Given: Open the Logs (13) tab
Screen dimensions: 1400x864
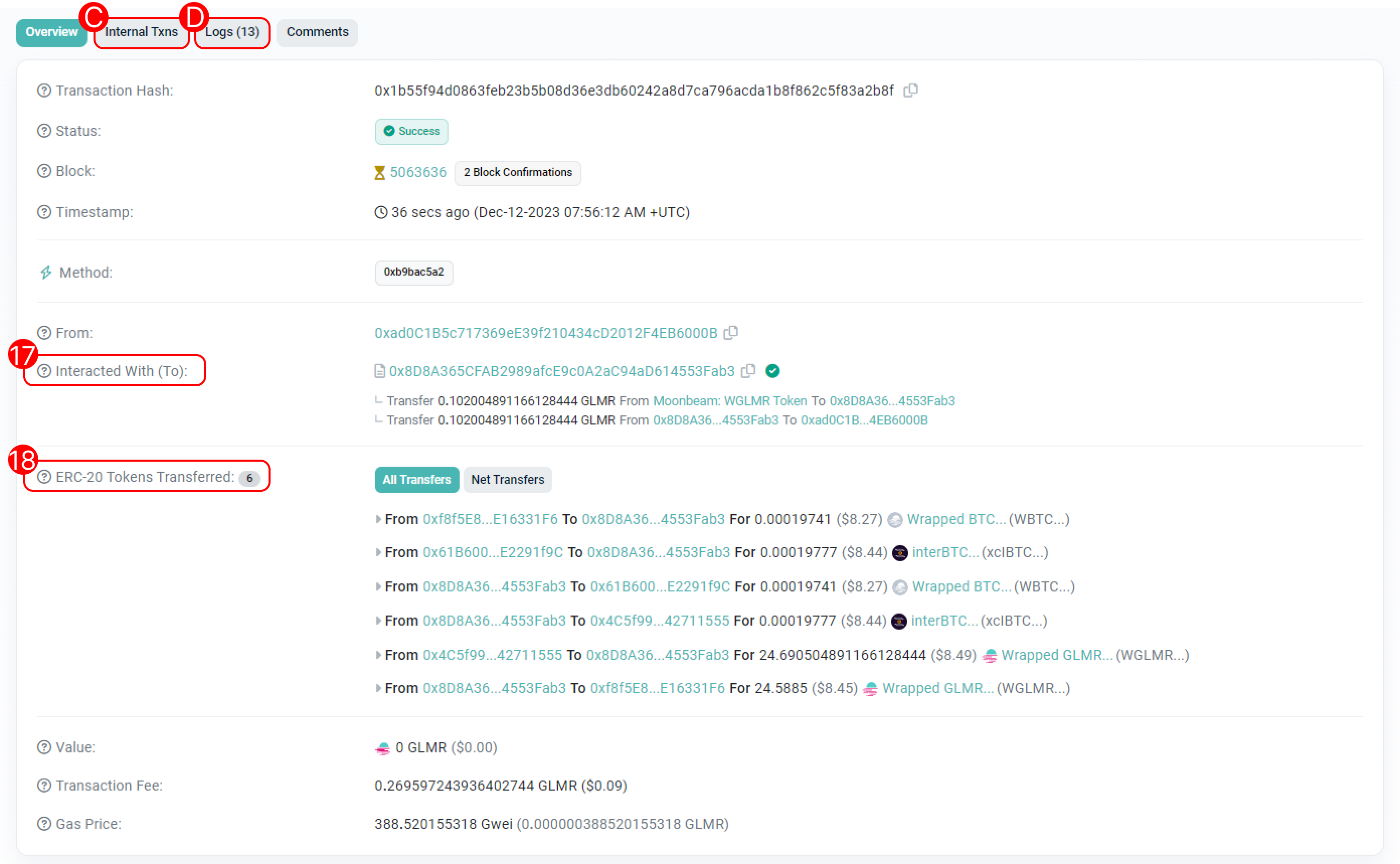Looking at the screenshot, I should (x=232, y=32).
